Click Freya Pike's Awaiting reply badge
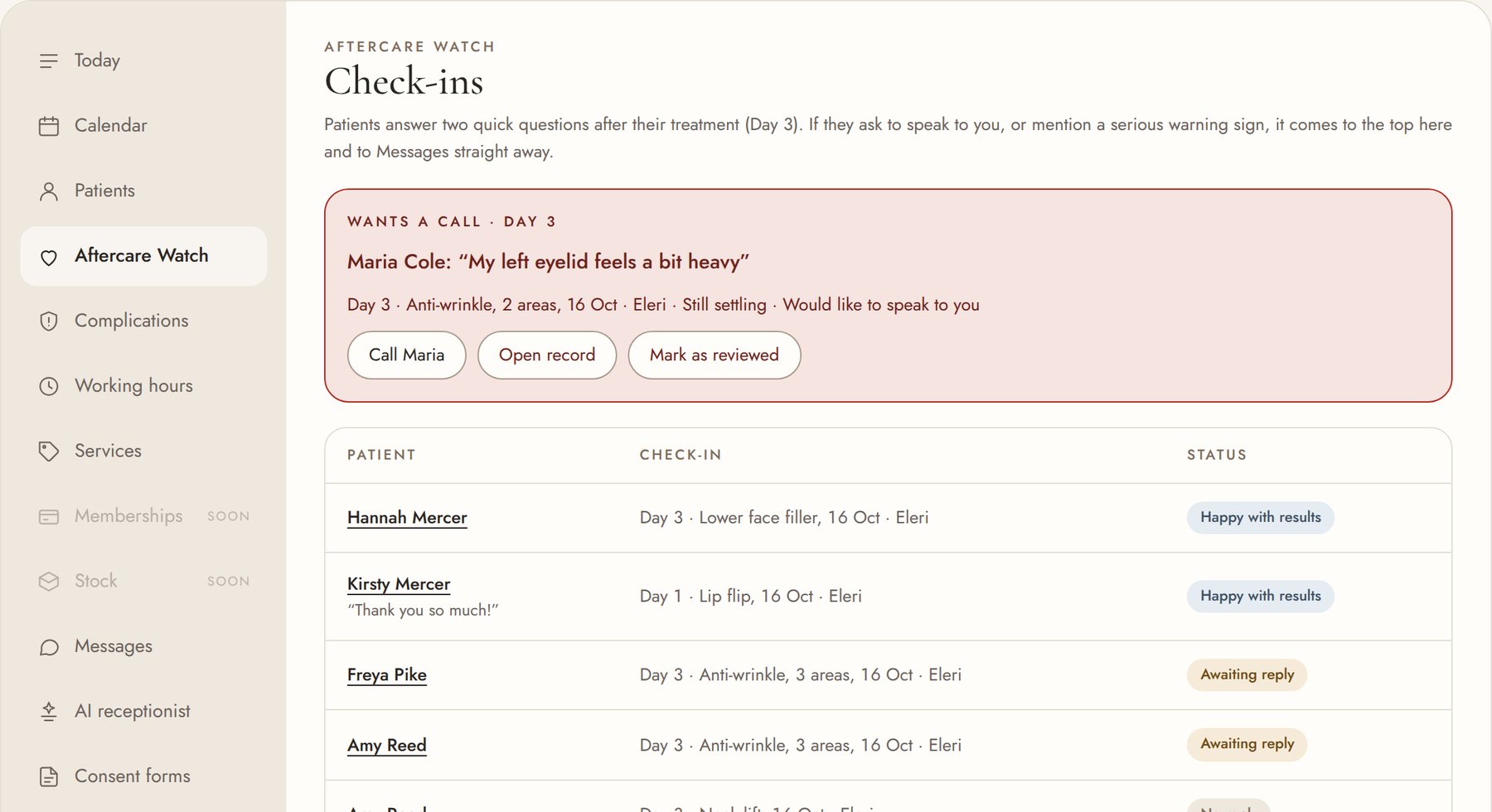 [x=1247, y=675]
